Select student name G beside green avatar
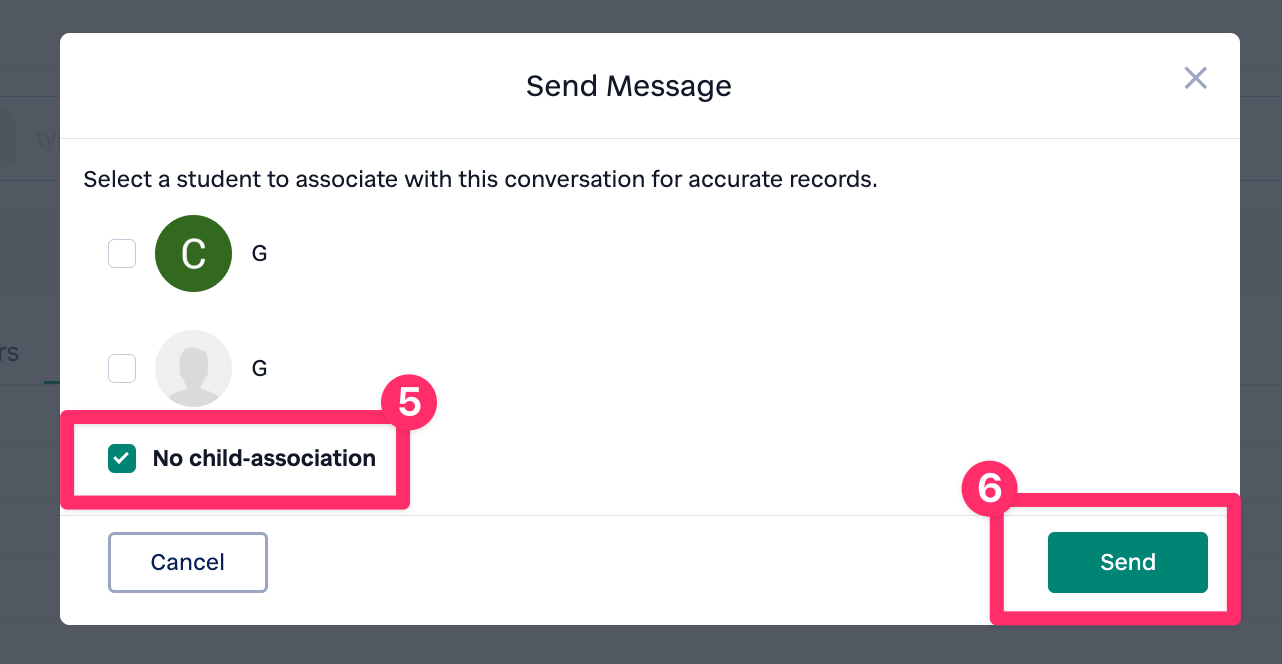The width and height of the screenshot is (1282, 664). (x=259, y=254)
